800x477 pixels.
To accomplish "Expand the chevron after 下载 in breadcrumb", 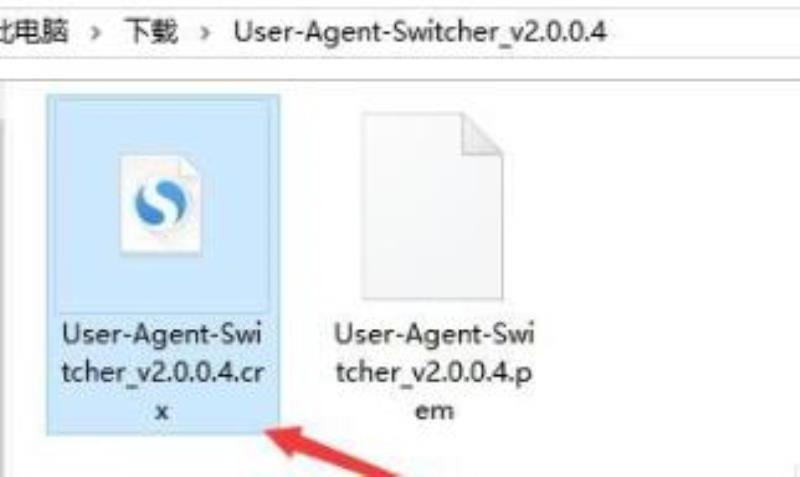I will pos(205,33).
